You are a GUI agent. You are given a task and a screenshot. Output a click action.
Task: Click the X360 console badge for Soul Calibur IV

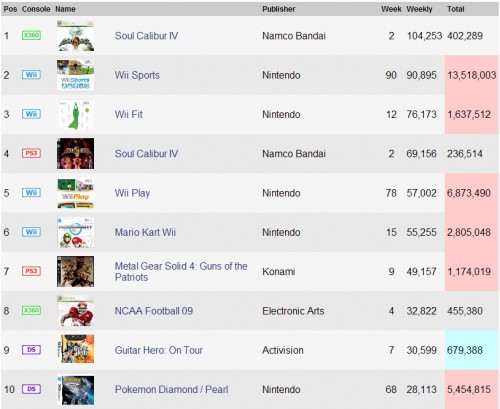(31, 35)
